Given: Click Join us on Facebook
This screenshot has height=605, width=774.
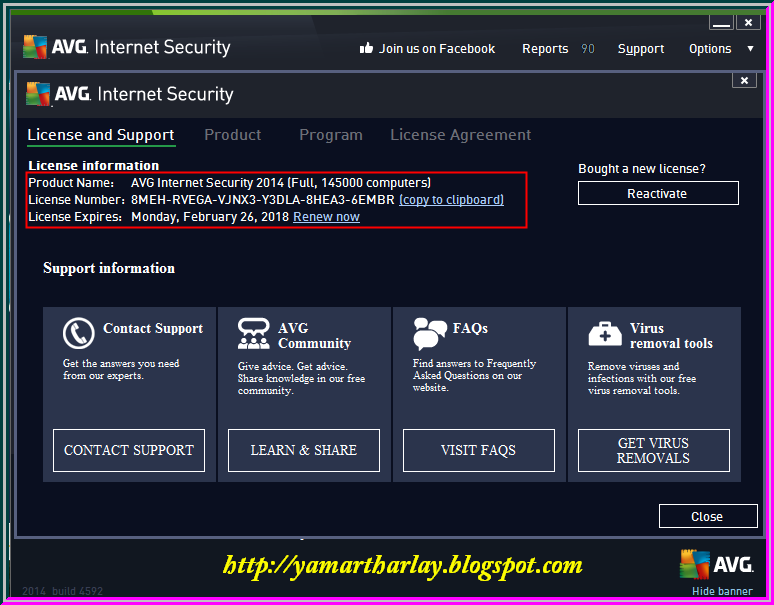Looking at the screenshot, I should pos(437,49).
